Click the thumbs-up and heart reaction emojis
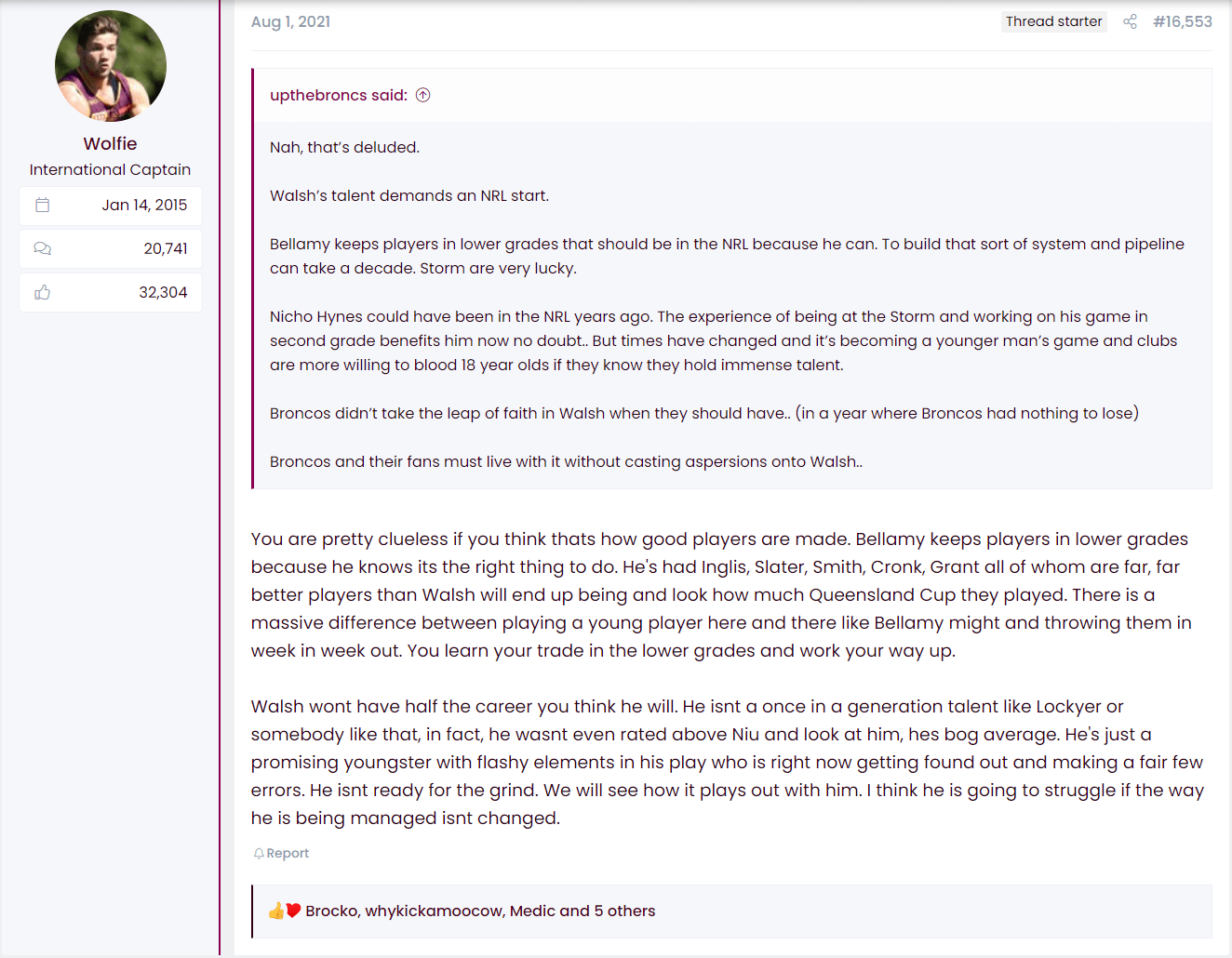1232x958 pixels. tap(284, 911)
